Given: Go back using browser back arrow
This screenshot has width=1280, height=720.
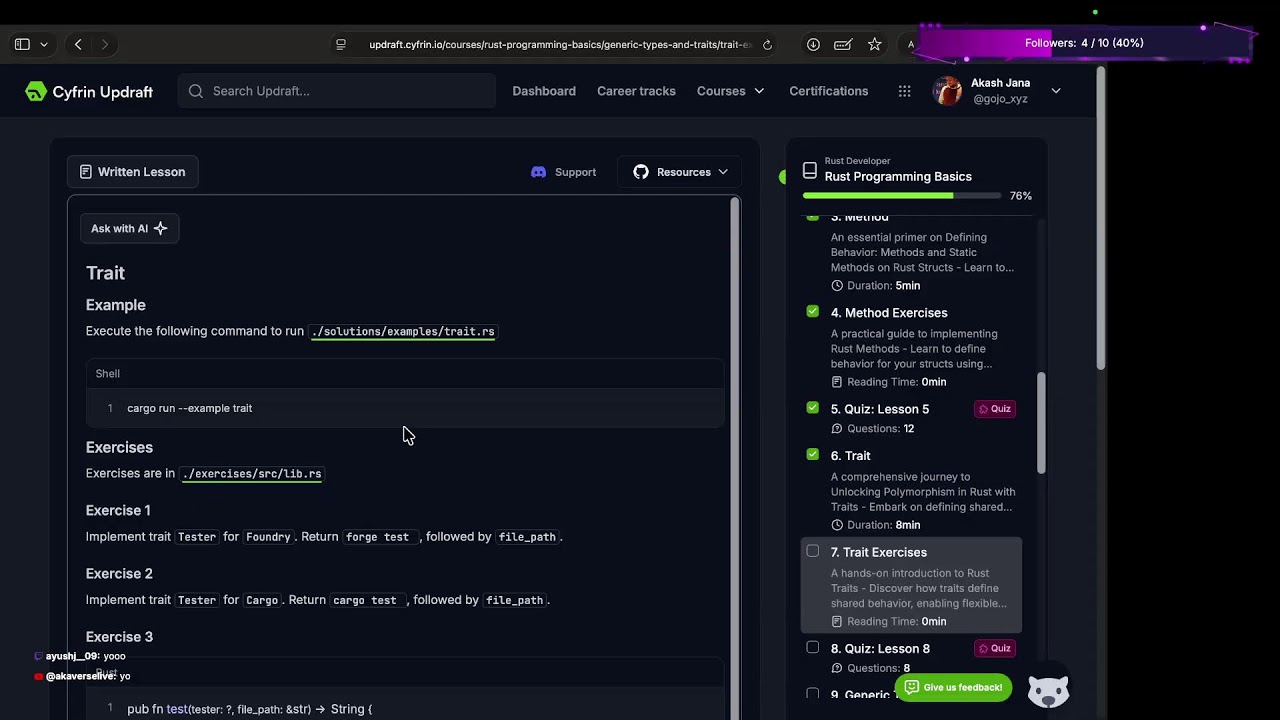Looking at the screenshot, I should click(78, 44).
